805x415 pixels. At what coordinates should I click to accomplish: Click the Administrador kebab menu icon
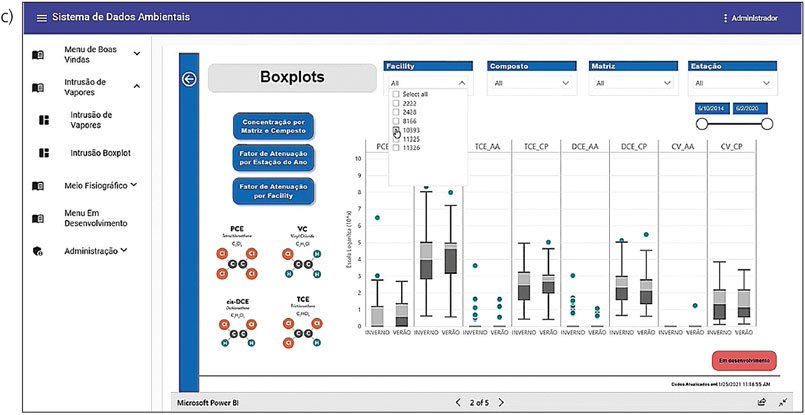(x=725, y=19)
